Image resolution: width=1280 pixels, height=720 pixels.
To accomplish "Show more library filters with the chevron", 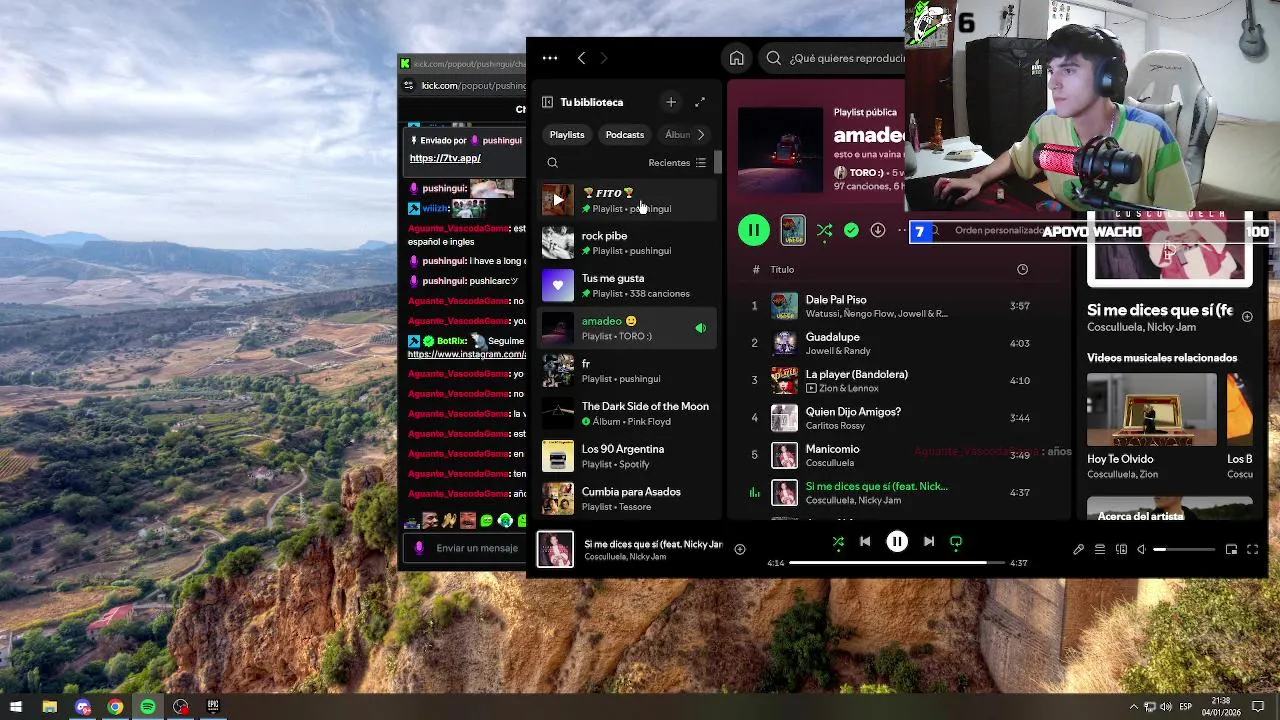I will [701, 134].
